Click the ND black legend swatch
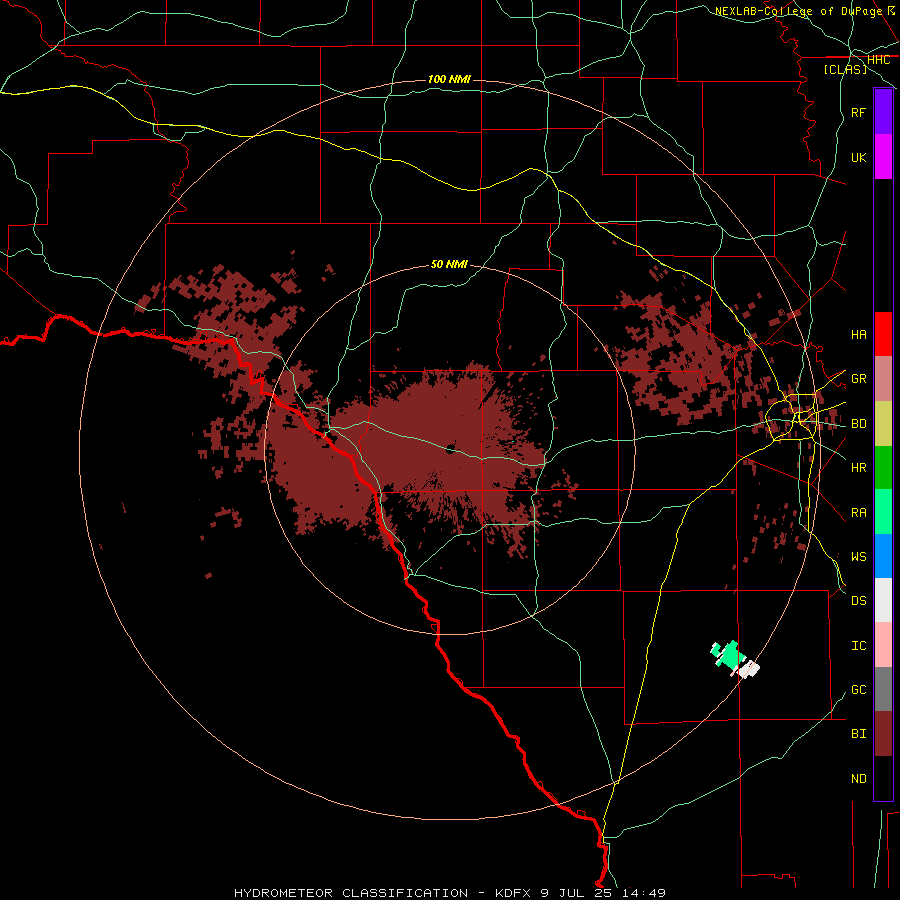Viewport: 900px width, 900px height. [x=883, y=778]
